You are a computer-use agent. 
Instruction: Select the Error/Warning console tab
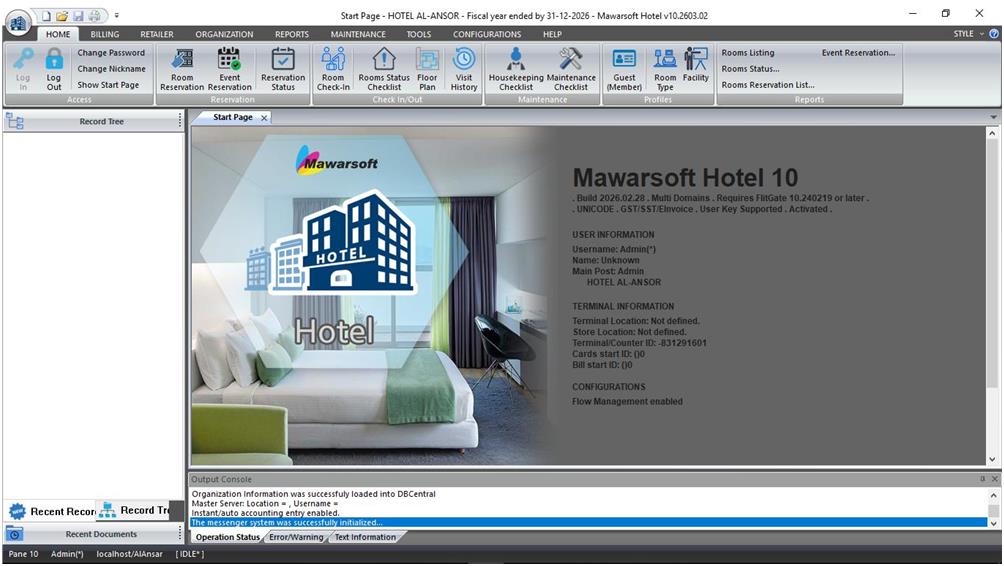(x=294, y=538)
